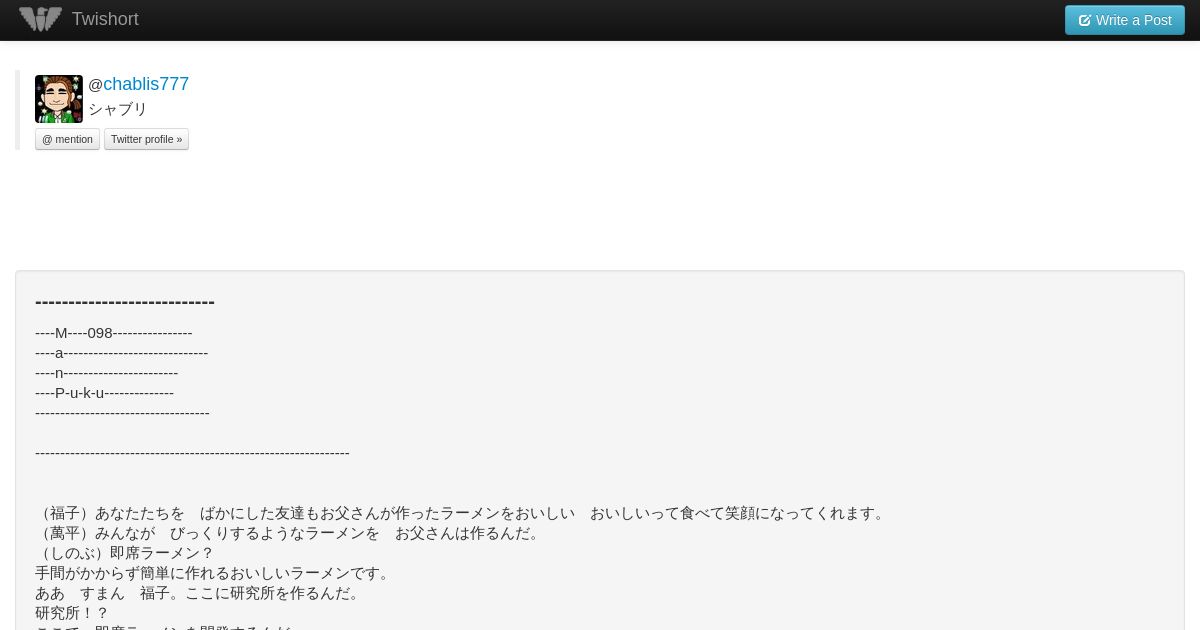Click the line starting 手間がかからず
The width and height of the screenshot is (1200, 630).
click(x=215, y=573)
